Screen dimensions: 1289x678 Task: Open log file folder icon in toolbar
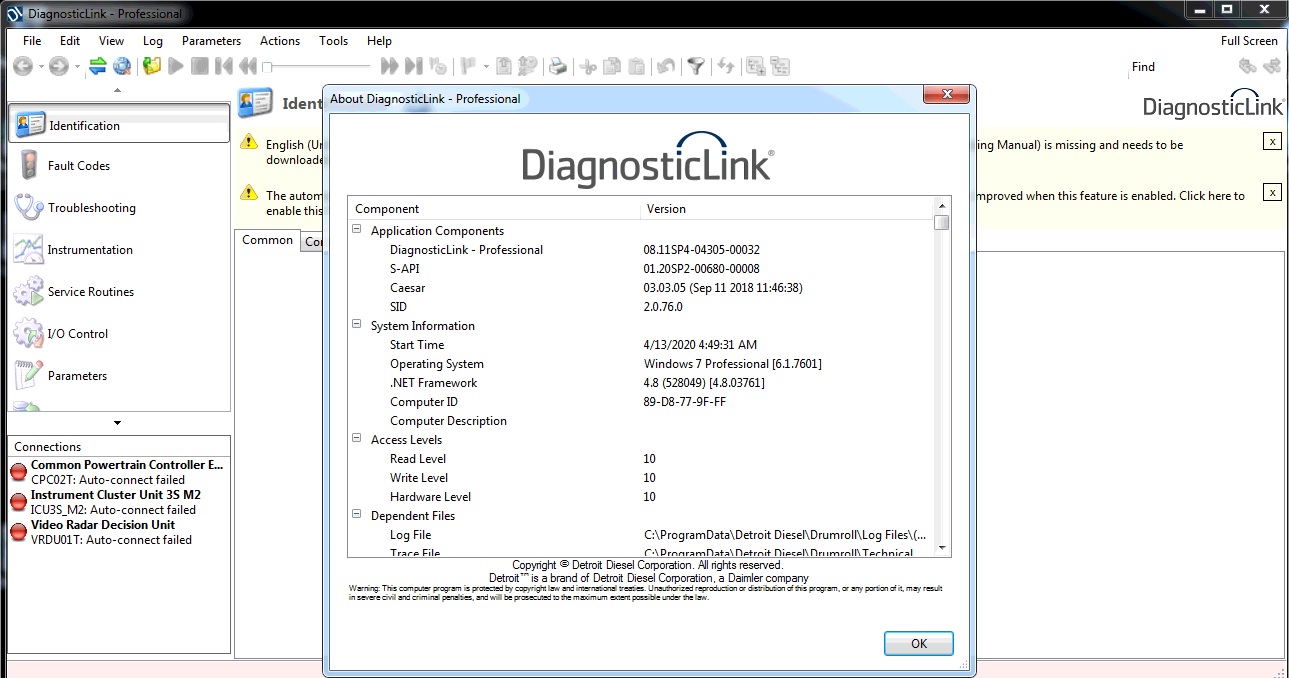pyautogui.click(x=151, y=66)
